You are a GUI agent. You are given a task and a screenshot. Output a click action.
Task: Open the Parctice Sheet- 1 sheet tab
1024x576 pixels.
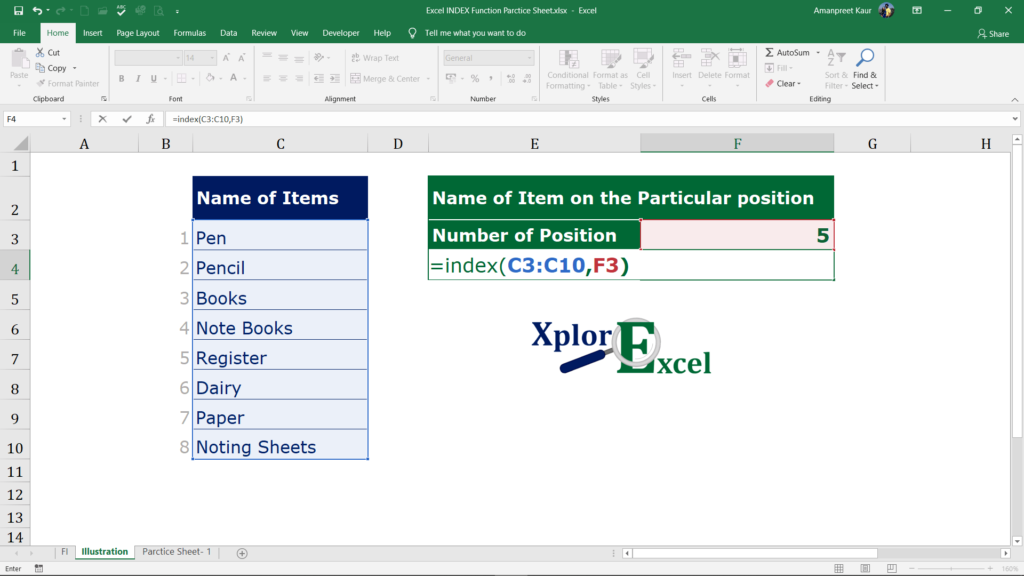(176, 551)
